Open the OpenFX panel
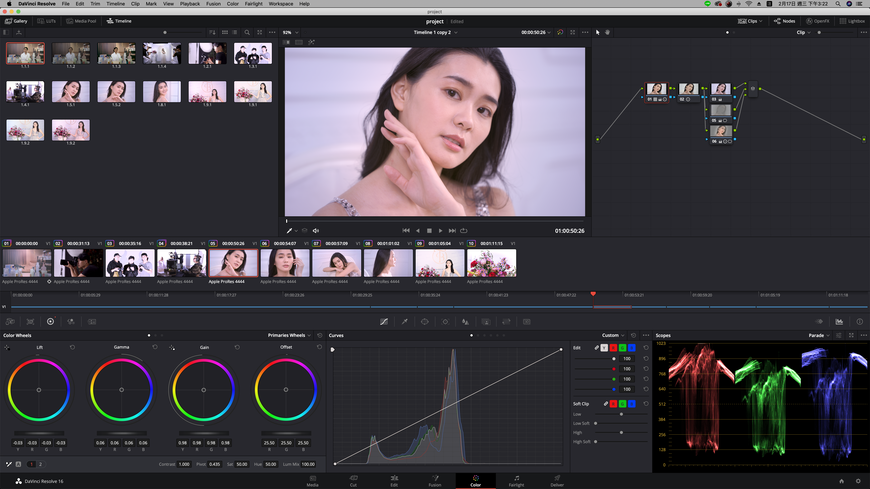 [815, 20]
